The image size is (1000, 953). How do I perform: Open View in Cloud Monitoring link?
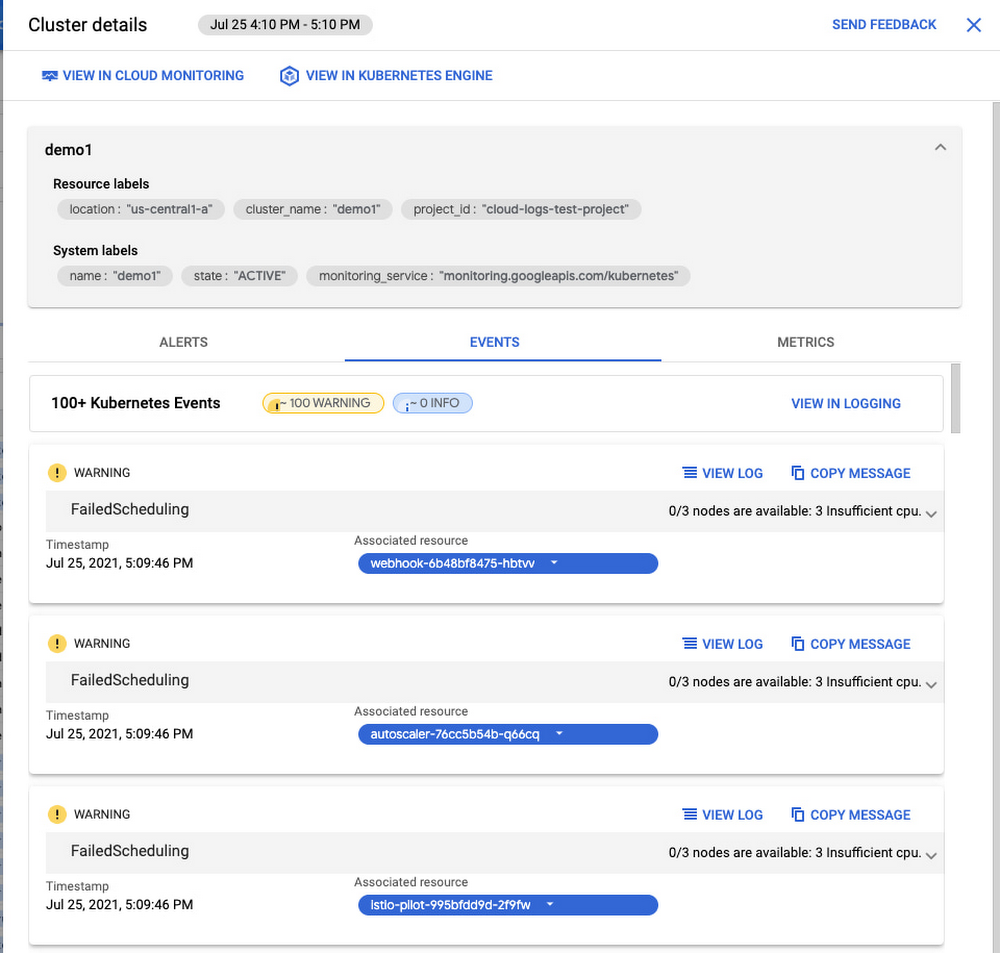point(142,75)
